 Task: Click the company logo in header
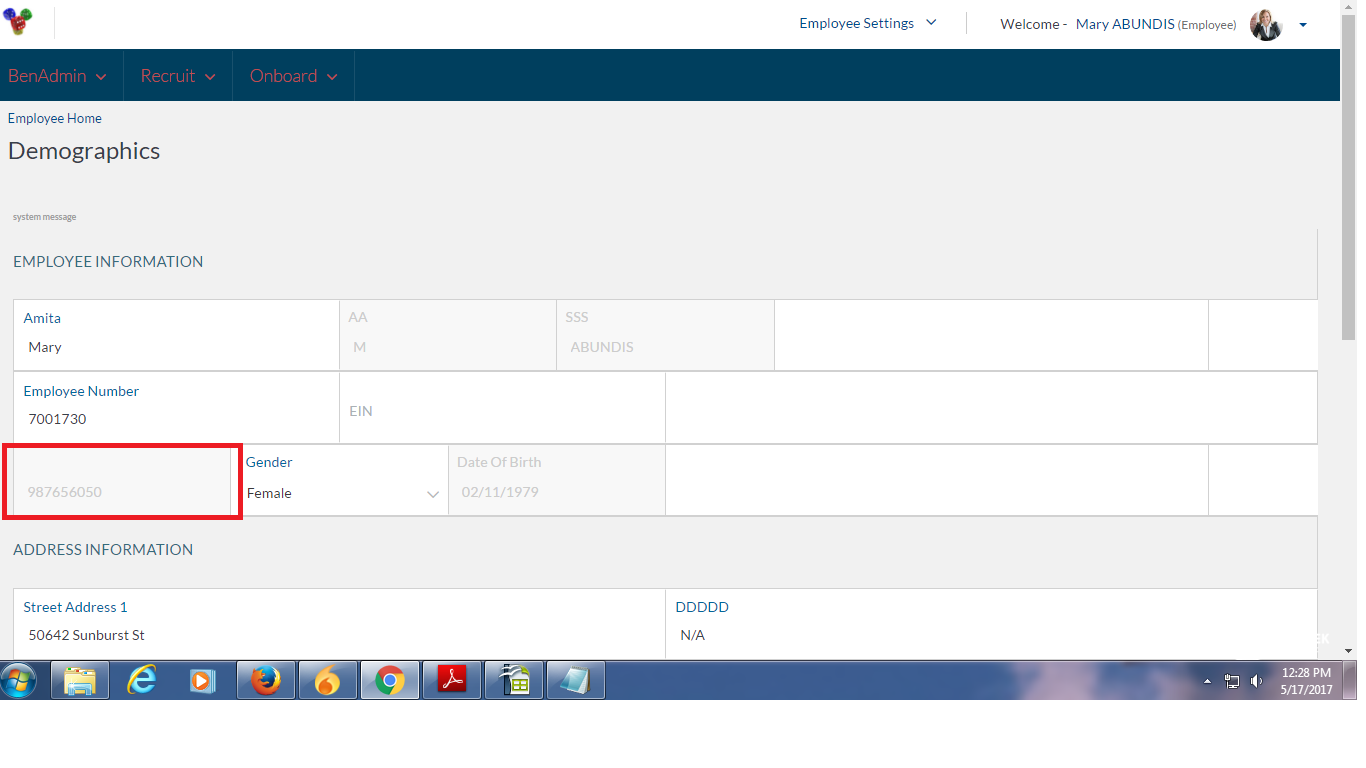18,22
